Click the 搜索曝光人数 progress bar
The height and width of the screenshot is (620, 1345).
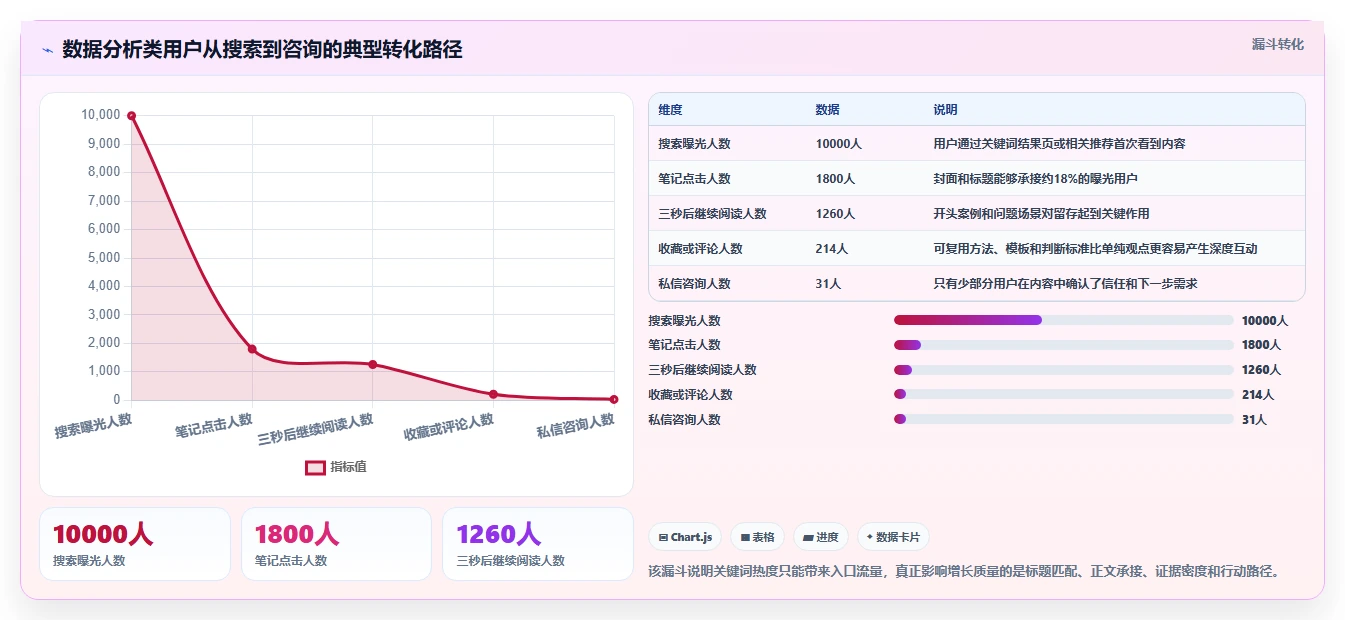(1064, 320)
